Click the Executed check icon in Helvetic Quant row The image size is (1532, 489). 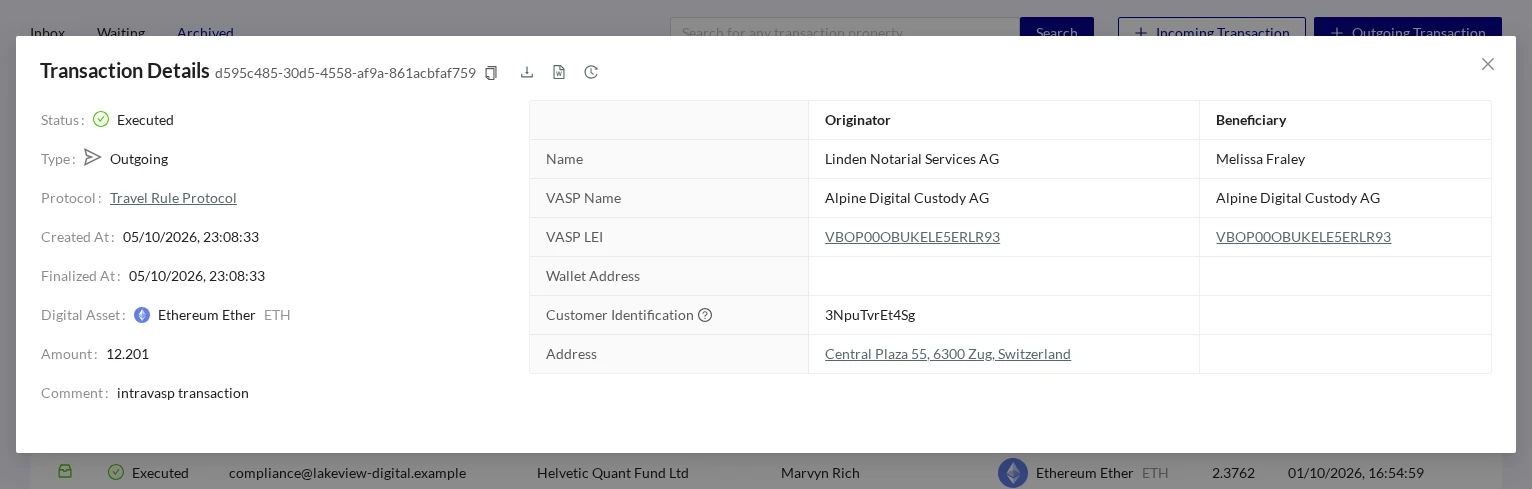click(116, 472)
